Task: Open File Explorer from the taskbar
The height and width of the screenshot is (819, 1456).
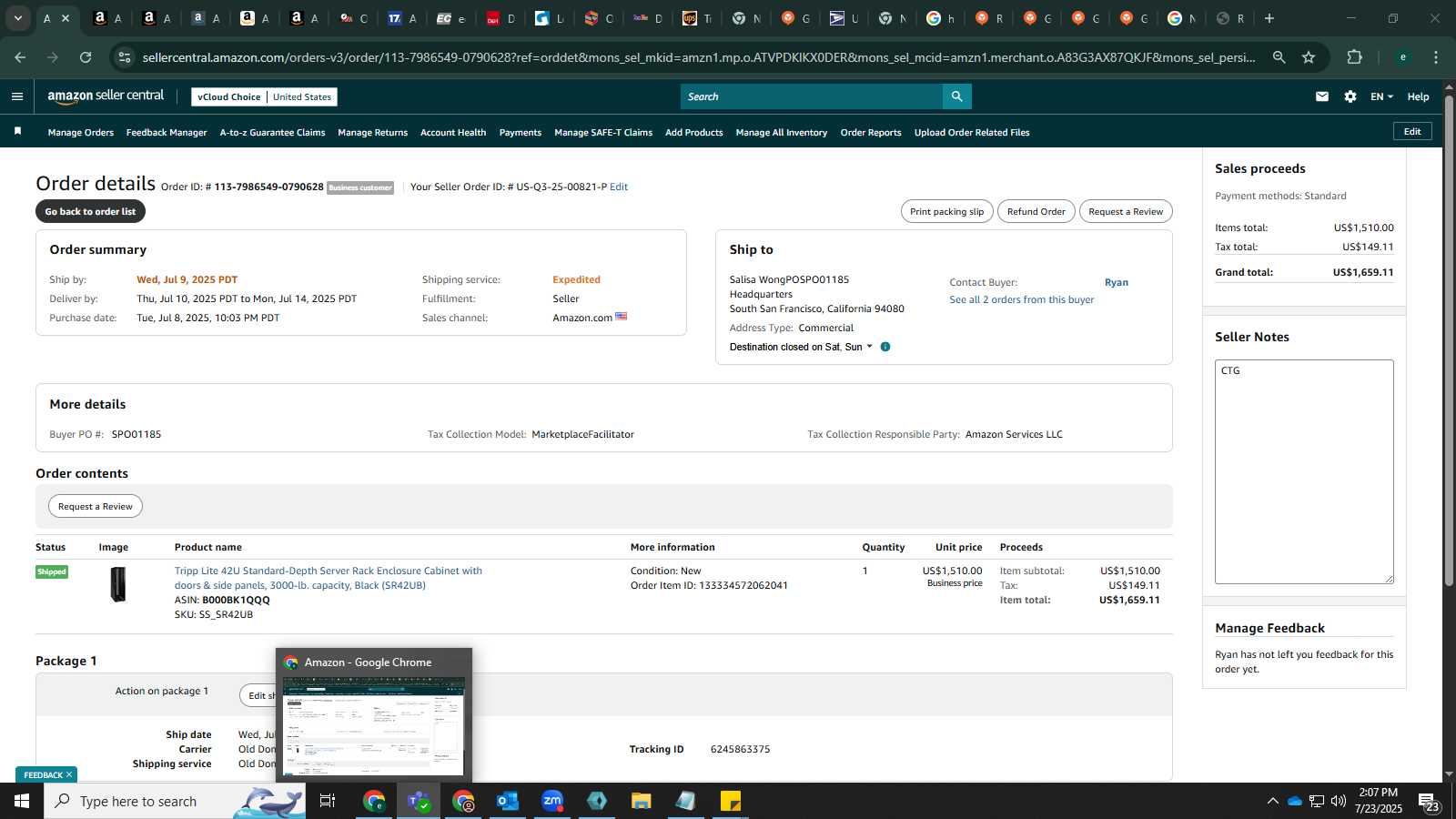Action: (x=642, y=801)
